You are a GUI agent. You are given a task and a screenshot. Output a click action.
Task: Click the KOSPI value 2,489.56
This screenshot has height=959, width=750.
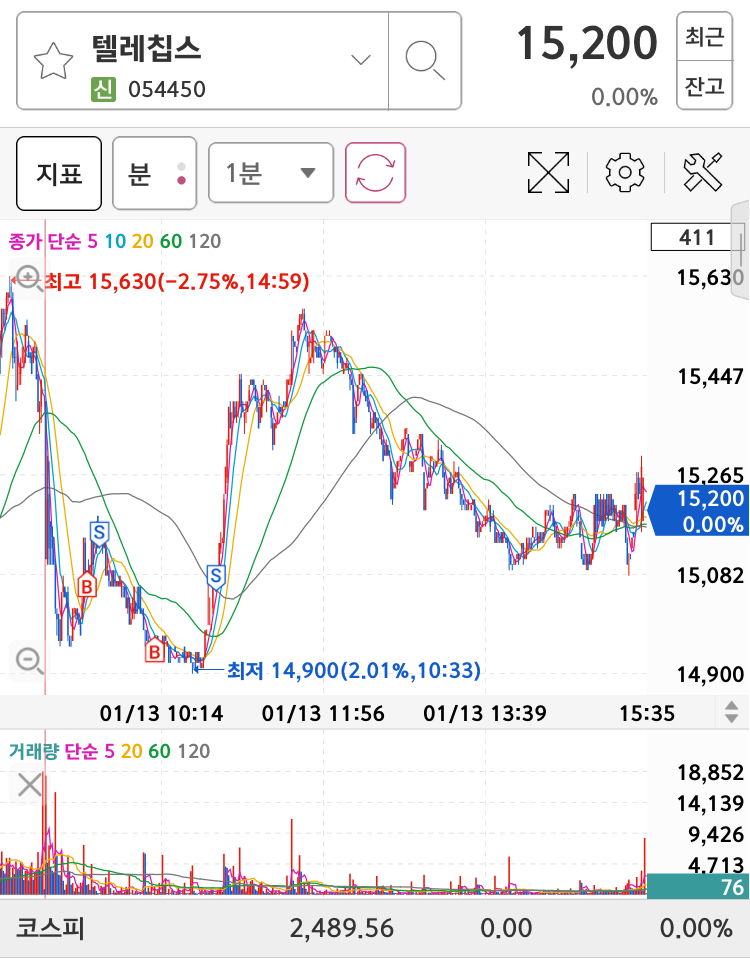point(341,928)
